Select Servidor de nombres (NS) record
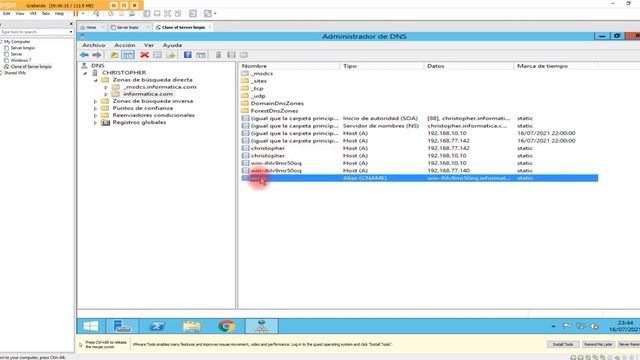 click(419, 126)
